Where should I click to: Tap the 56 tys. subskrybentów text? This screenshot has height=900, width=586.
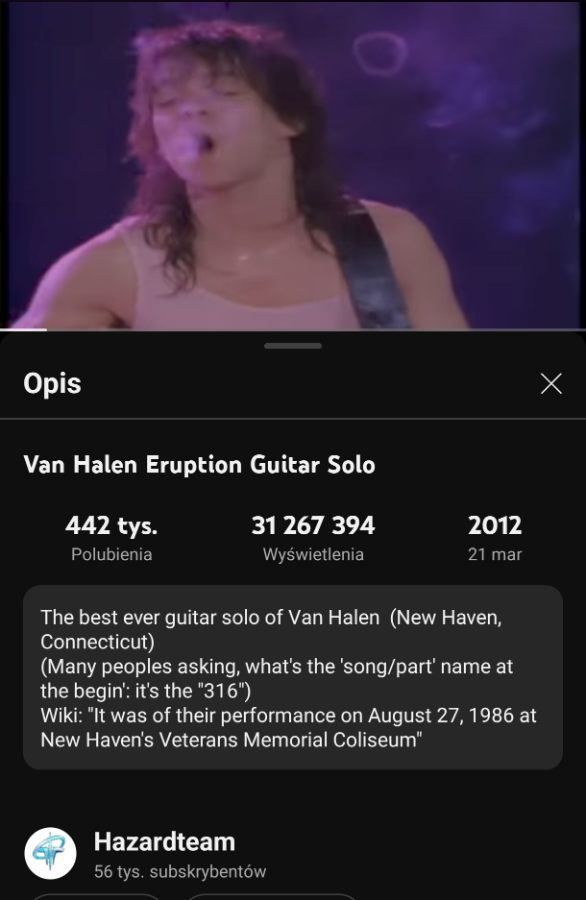(x=180, y=871)
